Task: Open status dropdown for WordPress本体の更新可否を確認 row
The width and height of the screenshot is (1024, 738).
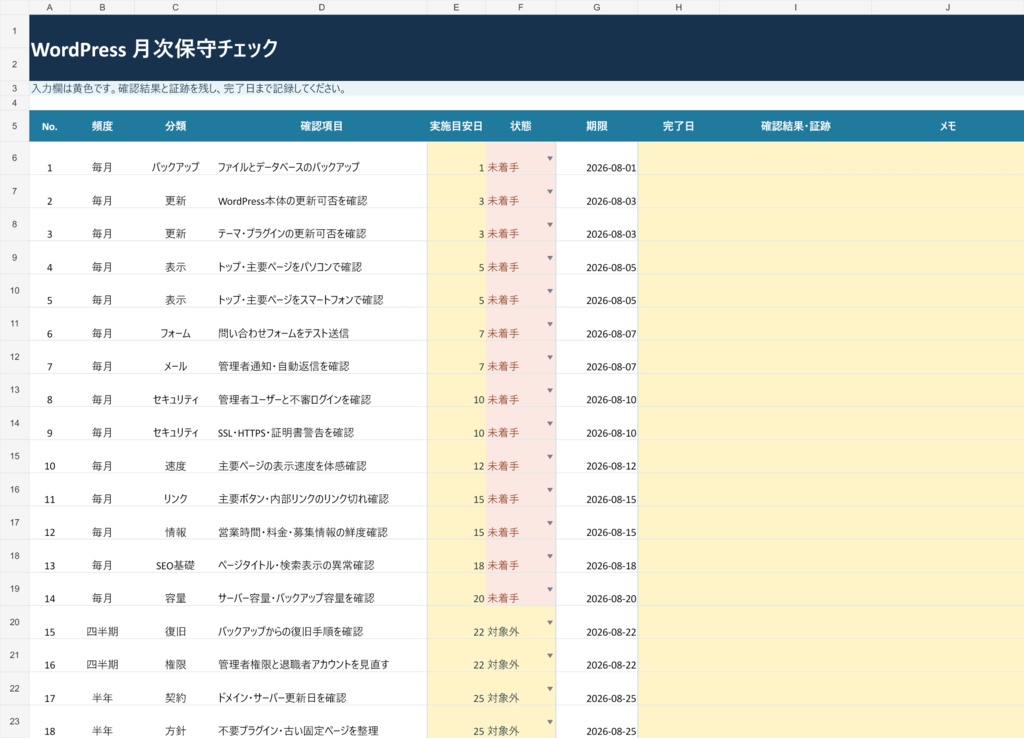Action: coord(549,192)
